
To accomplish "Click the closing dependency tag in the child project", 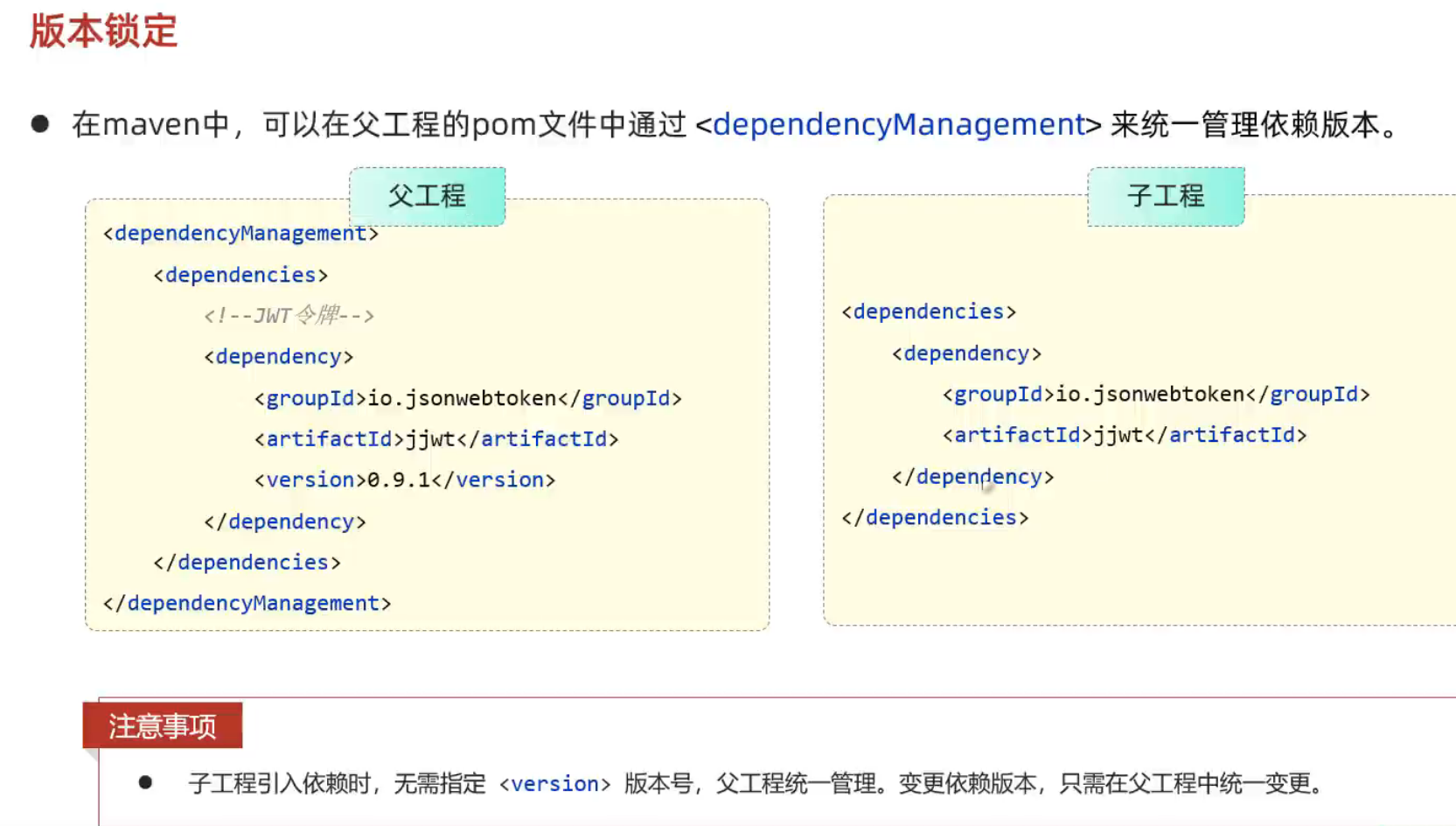I will pos(972,477).
